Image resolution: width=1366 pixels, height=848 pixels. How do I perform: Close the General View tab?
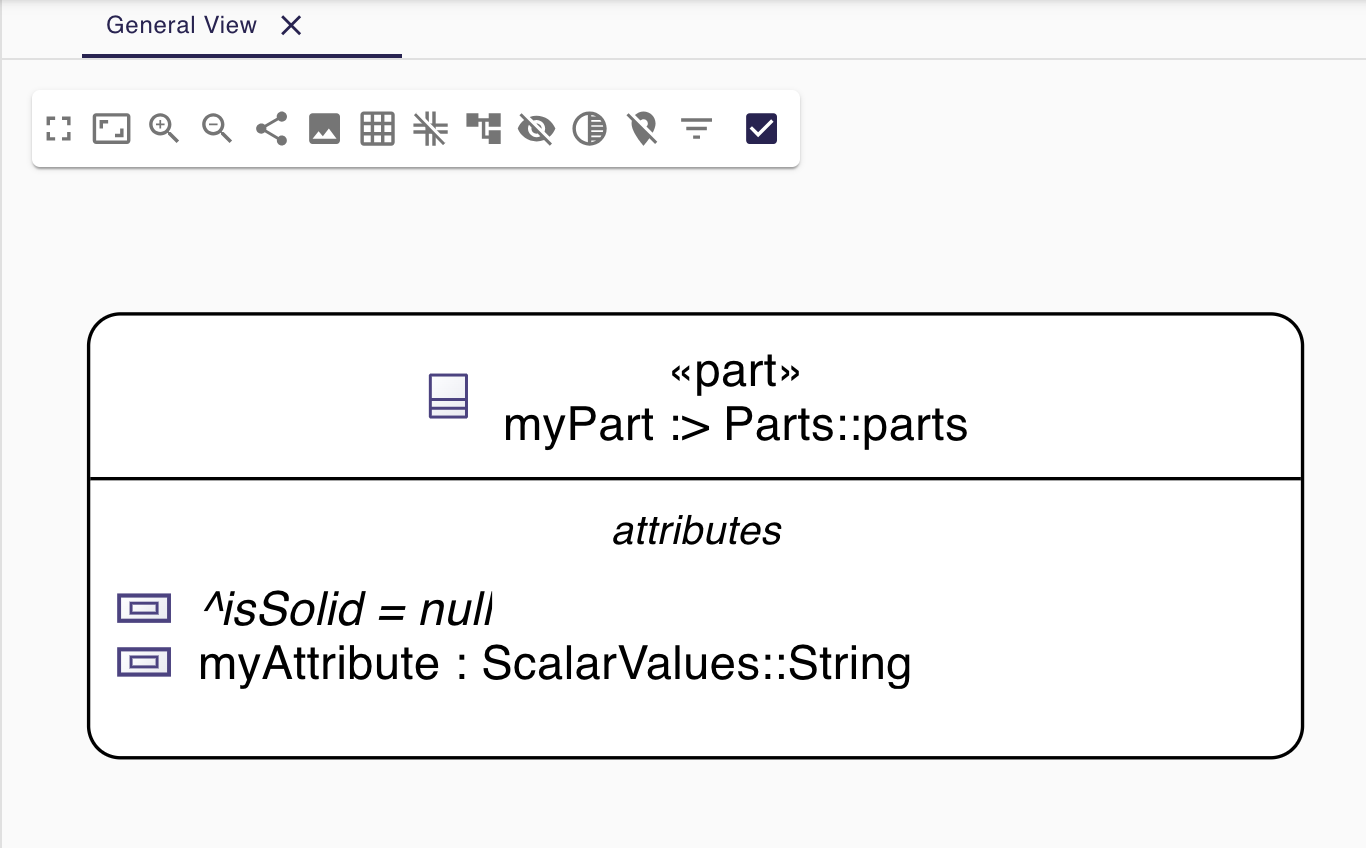point(290,26)
